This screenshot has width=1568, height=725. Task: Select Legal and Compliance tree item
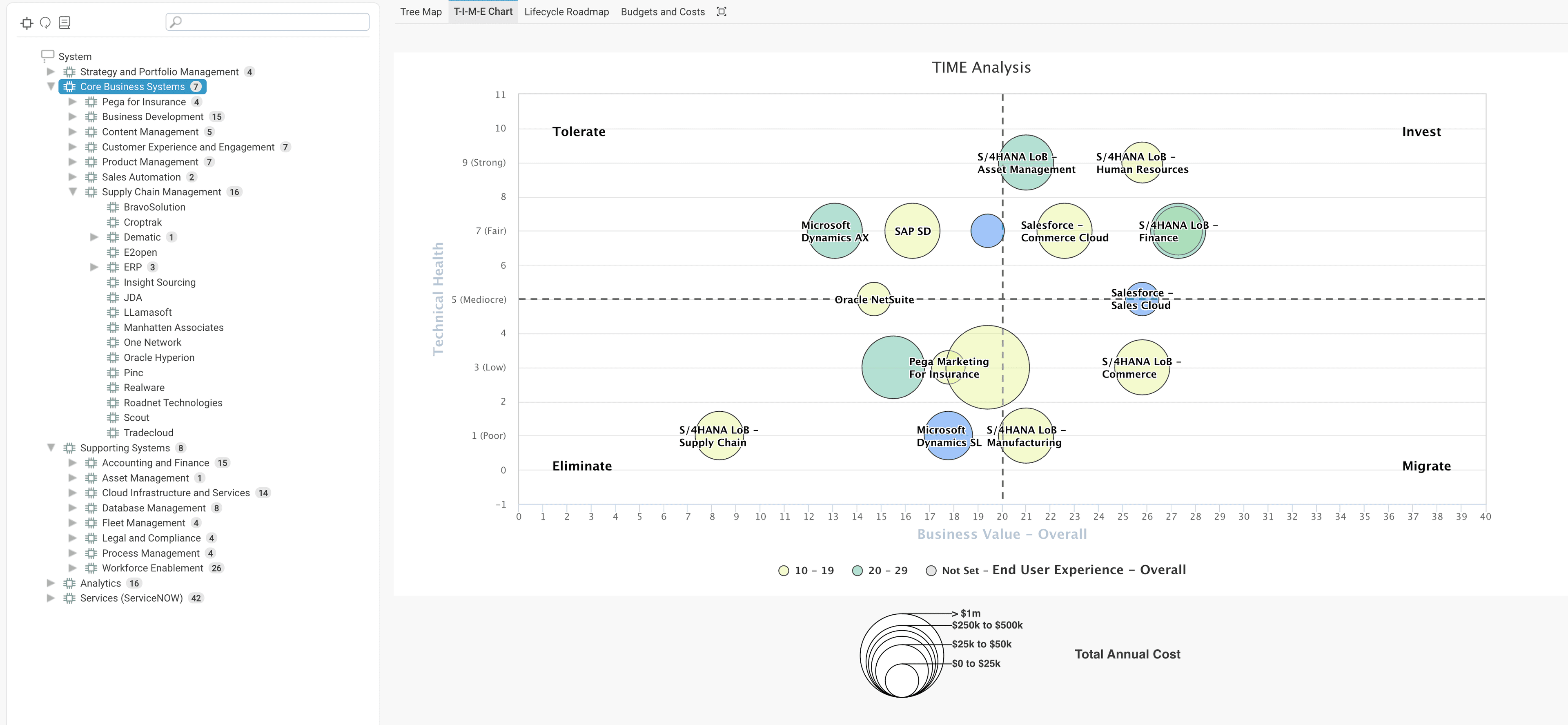[151, 538]
